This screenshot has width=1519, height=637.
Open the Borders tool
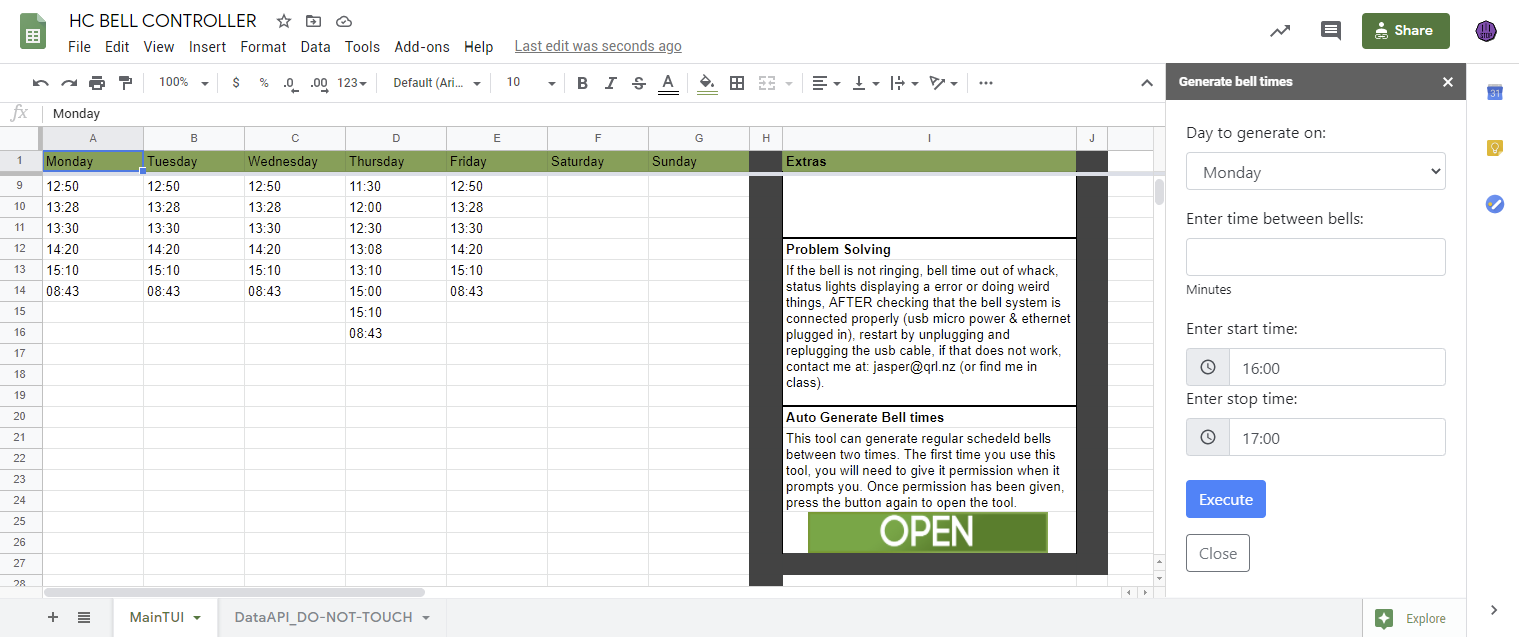[x=737, y=83]
